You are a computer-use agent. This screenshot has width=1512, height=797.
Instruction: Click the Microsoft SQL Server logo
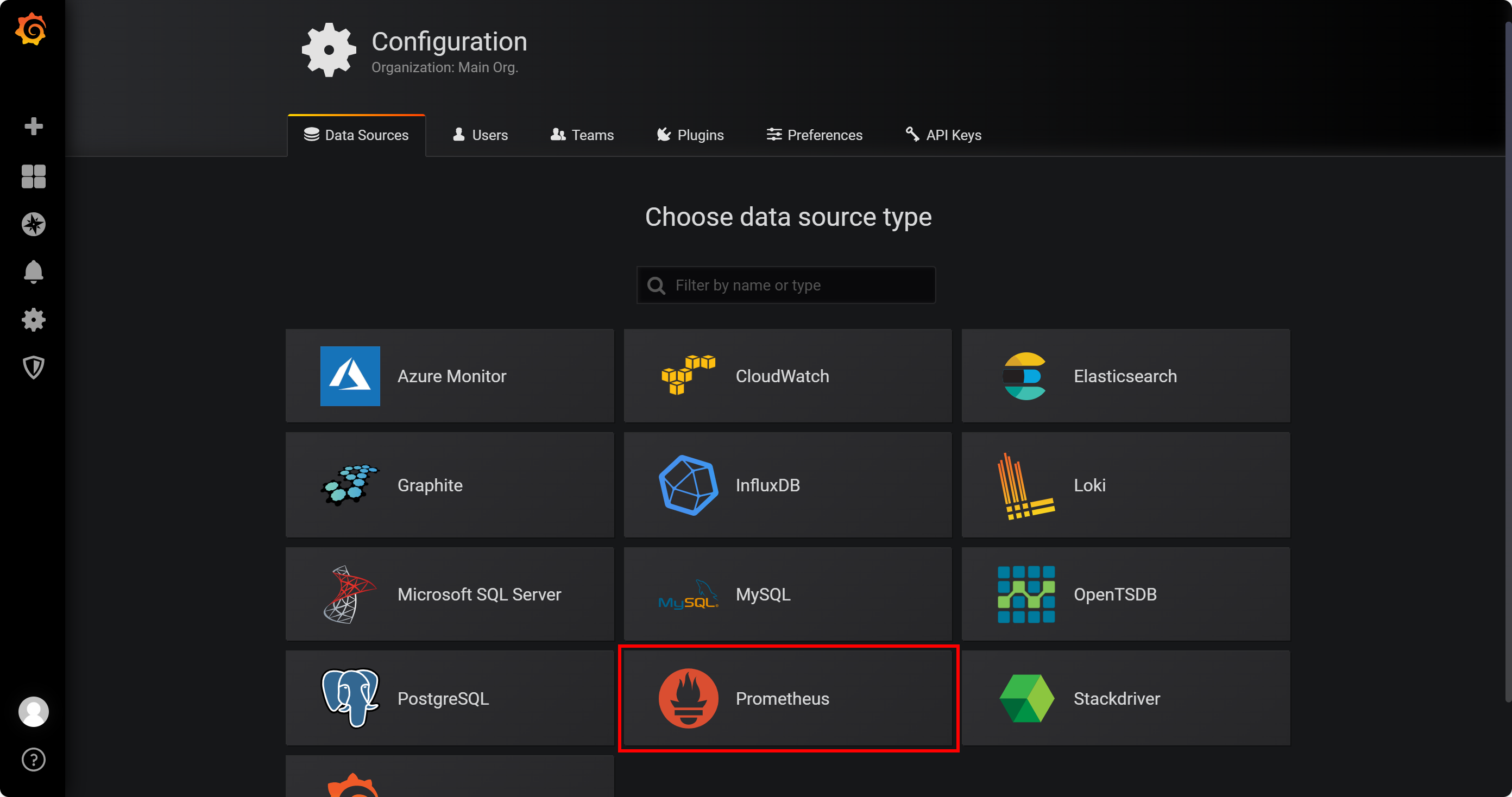(x=350, y=594)
